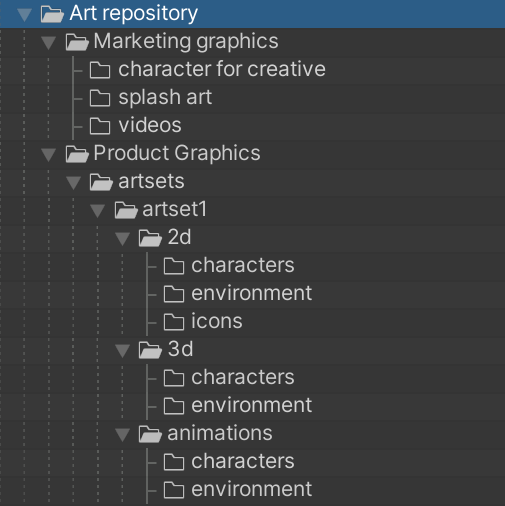Select environment under the 3d folder
This screenshot has height=506, width=505.
252,405
